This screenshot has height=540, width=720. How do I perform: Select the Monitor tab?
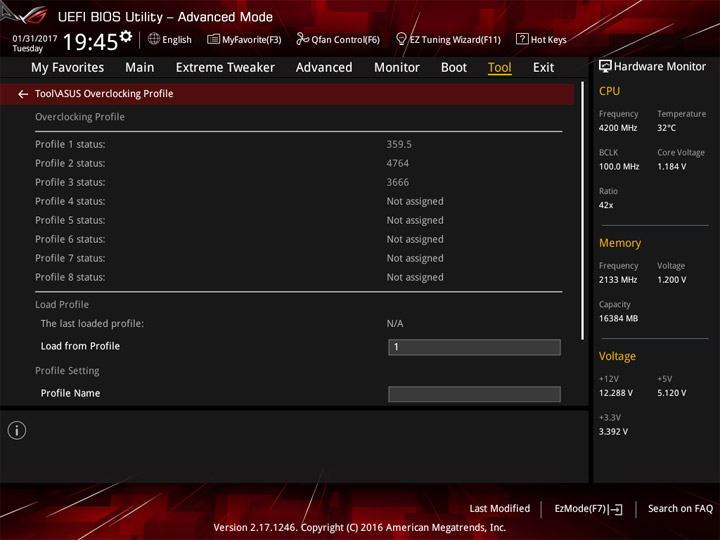click(x=397, y=68)
